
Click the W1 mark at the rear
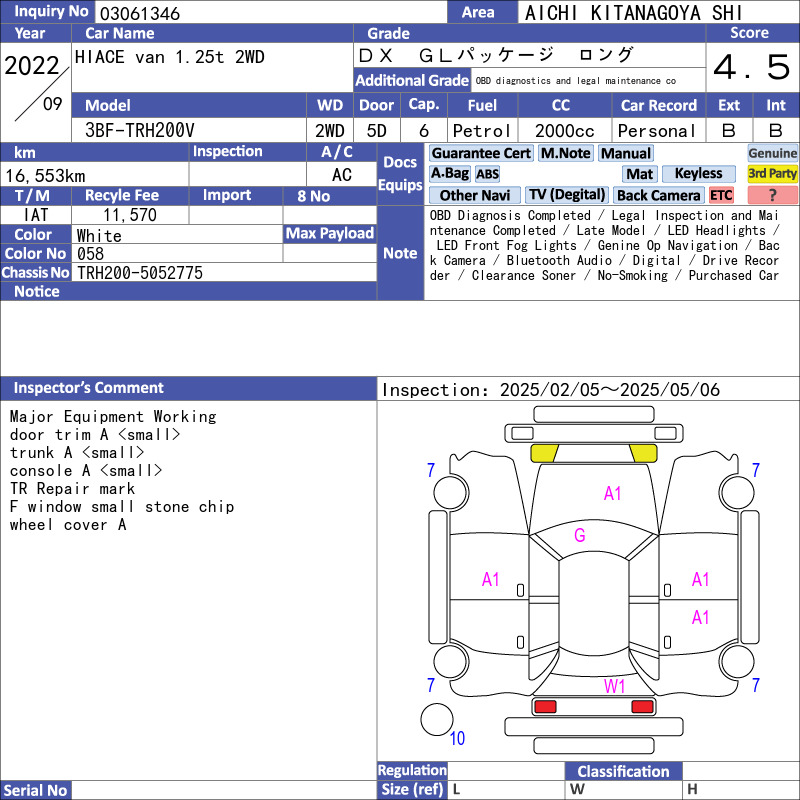pos(613,686)
